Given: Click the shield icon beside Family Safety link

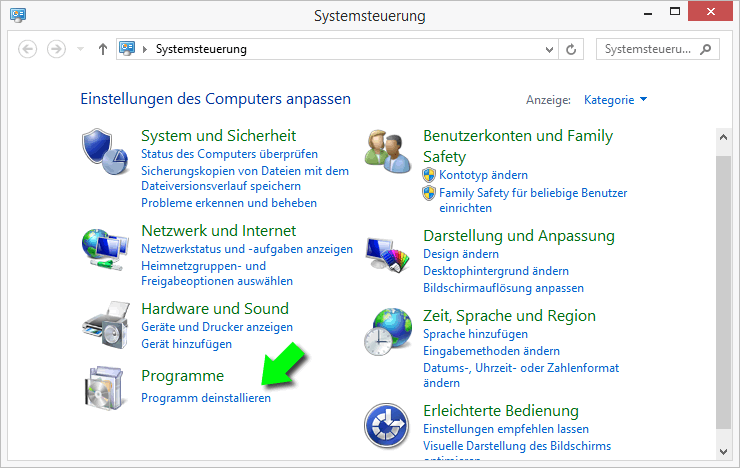Looking at the screenshot, I should click(429, 193).
